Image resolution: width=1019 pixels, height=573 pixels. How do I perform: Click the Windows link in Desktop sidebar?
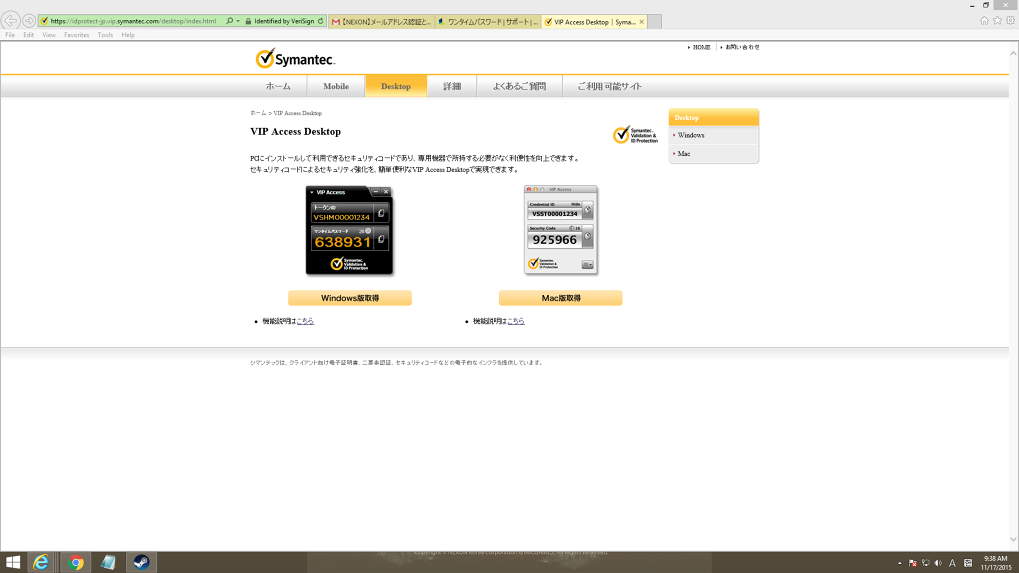pos(691,135)
